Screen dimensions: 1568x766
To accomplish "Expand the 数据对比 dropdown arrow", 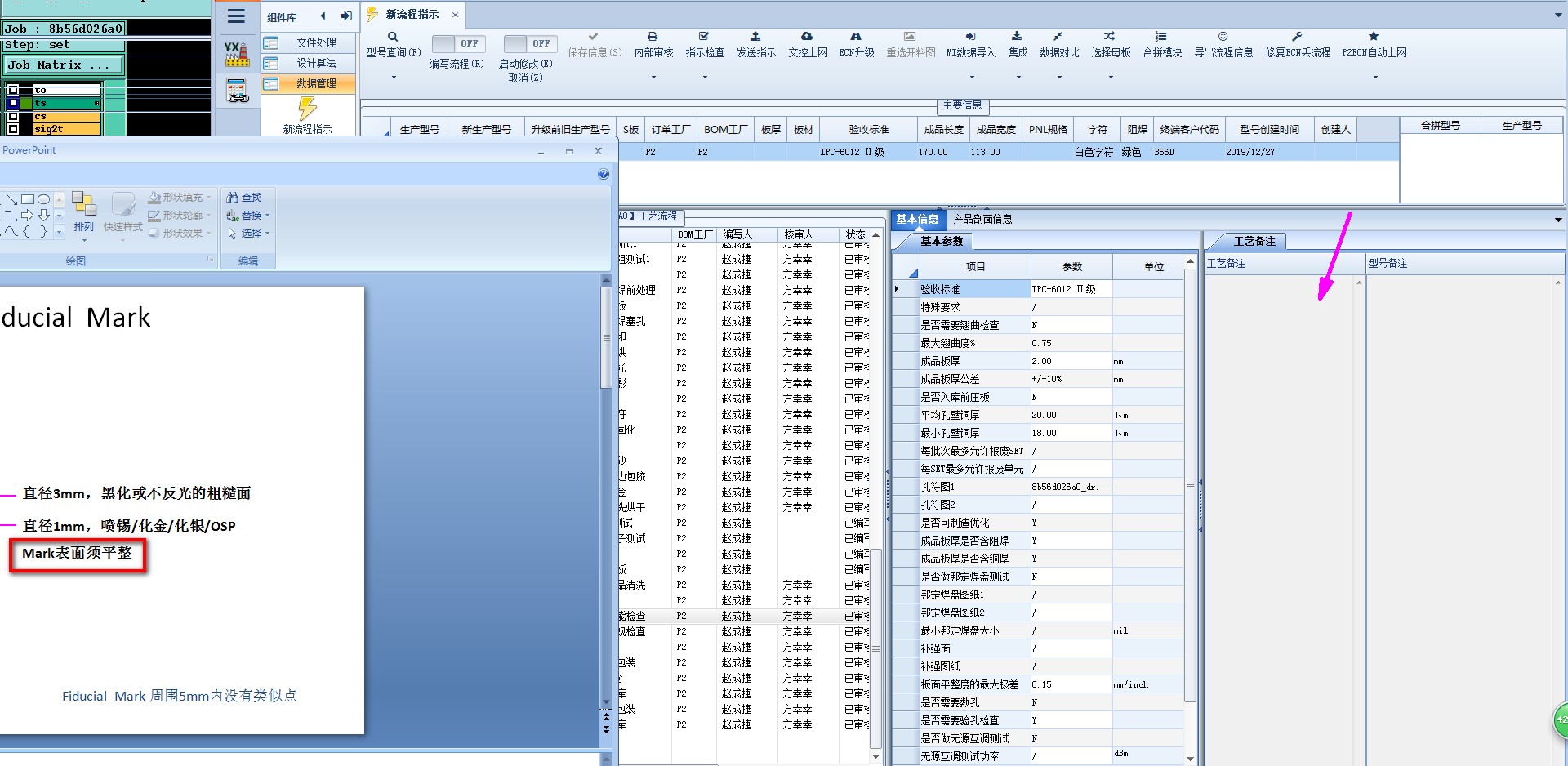I will [x=1059, y=78].
